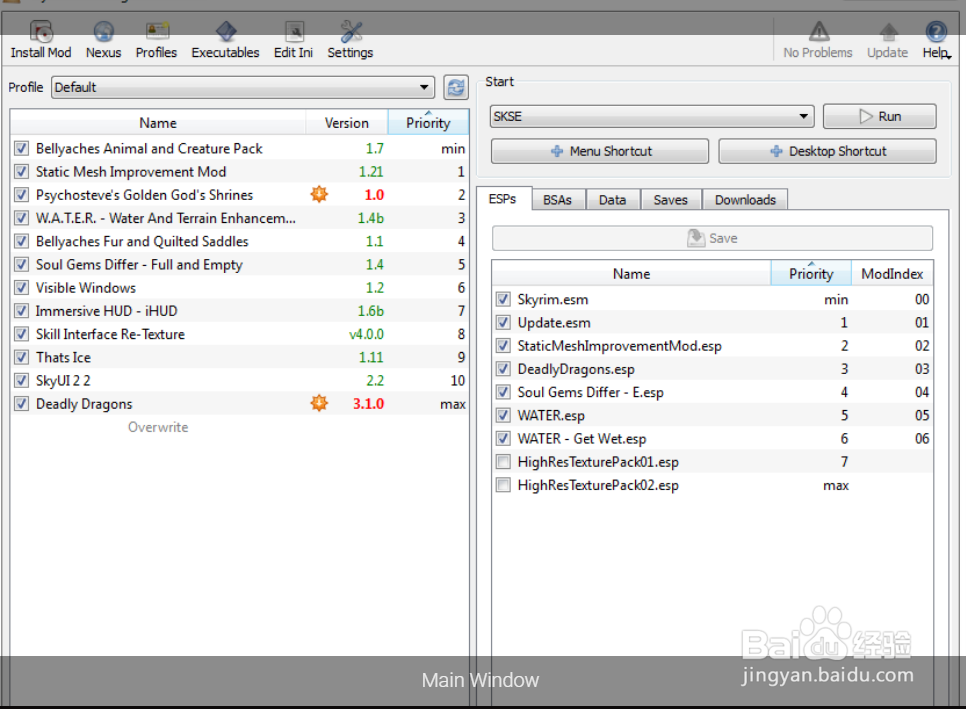Switch to the Data tab
Viewport: 966px width, 709px height.
612,200
